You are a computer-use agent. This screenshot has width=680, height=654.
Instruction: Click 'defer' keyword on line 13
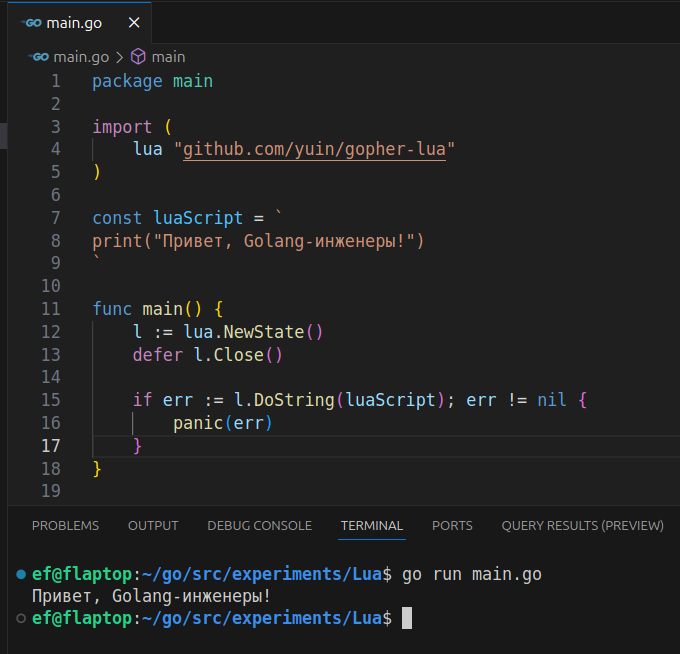[158, 355]
